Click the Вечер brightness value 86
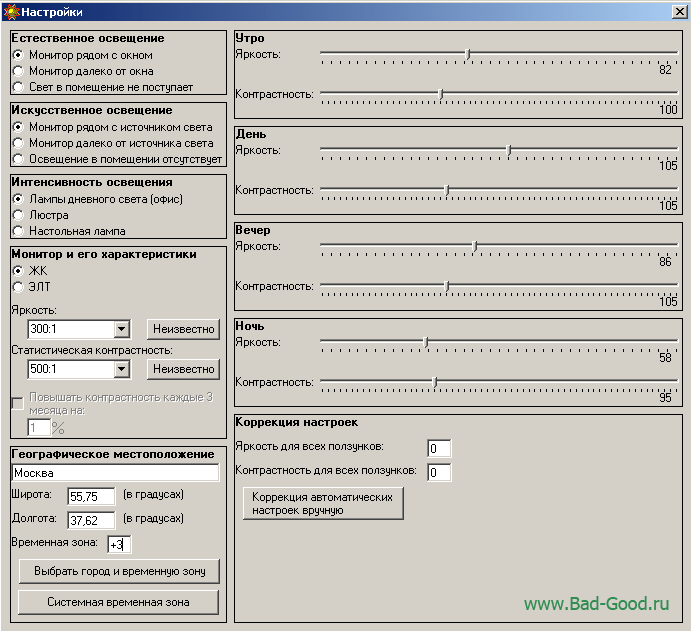This screenshot has height=631, width=691. tap(665, 262)
